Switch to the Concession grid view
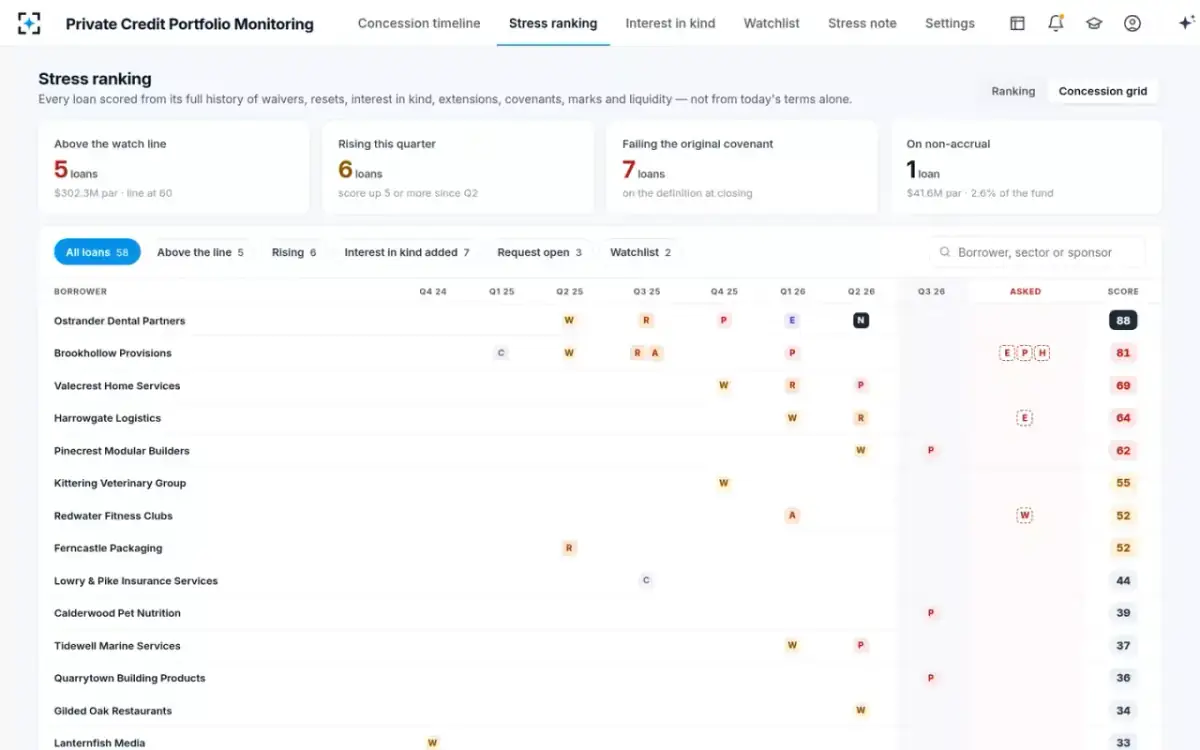Screen dimensions: 1200x750 (x=1102, y=91)
